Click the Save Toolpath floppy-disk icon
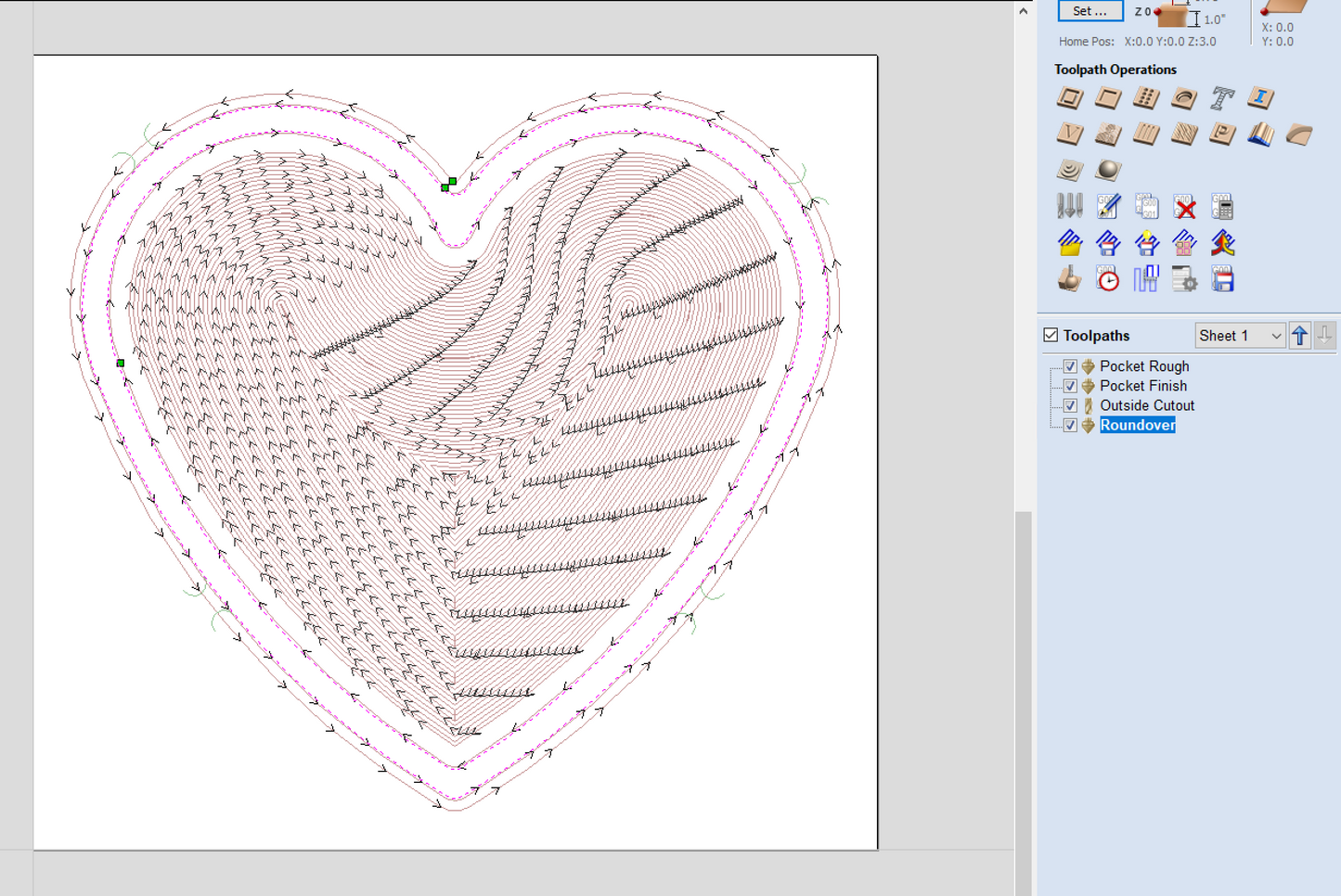The height and width of the screenshot is (896, 1341). pyautogui.click(x=1222, y=279)
